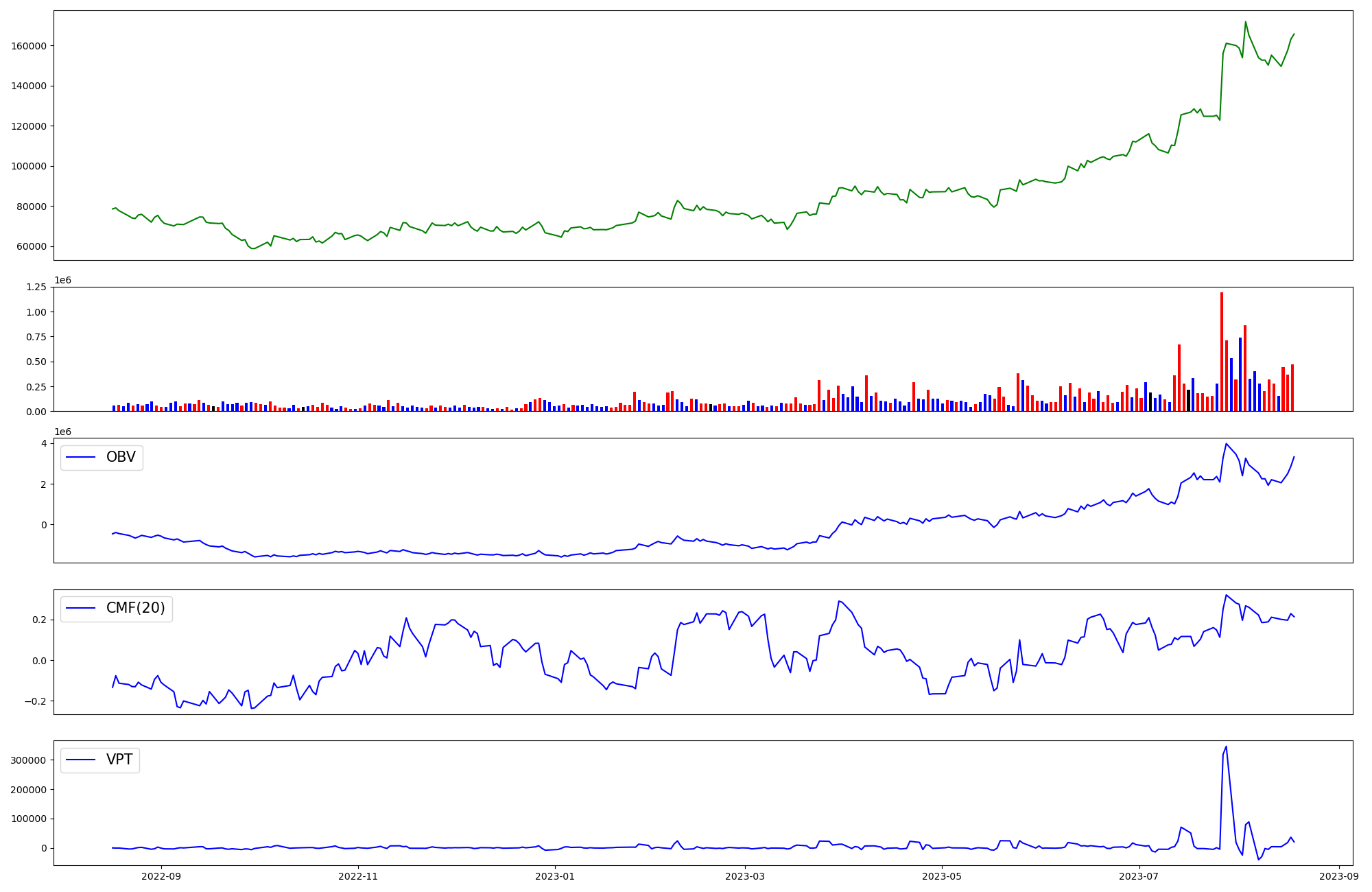Click the OBV legend entry
Image resolution: width=1372 pixels, height=892 pixels.
[x=102, y=457]
